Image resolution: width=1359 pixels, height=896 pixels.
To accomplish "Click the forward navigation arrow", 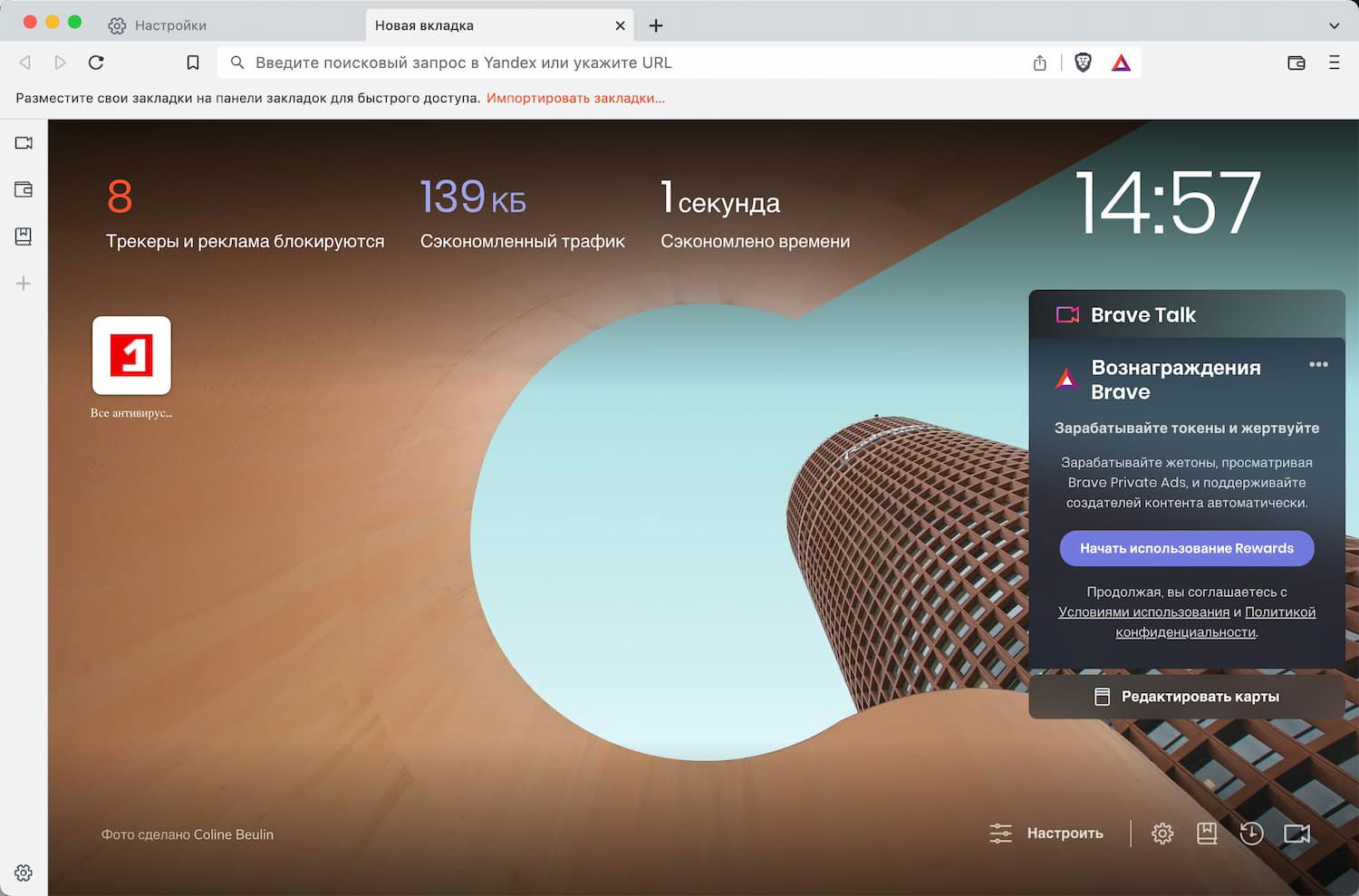I will pos(60,63).
